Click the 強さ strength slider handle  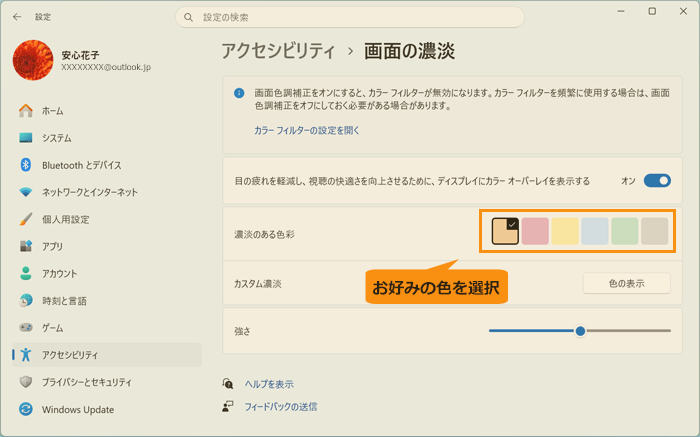click(580, 331)
